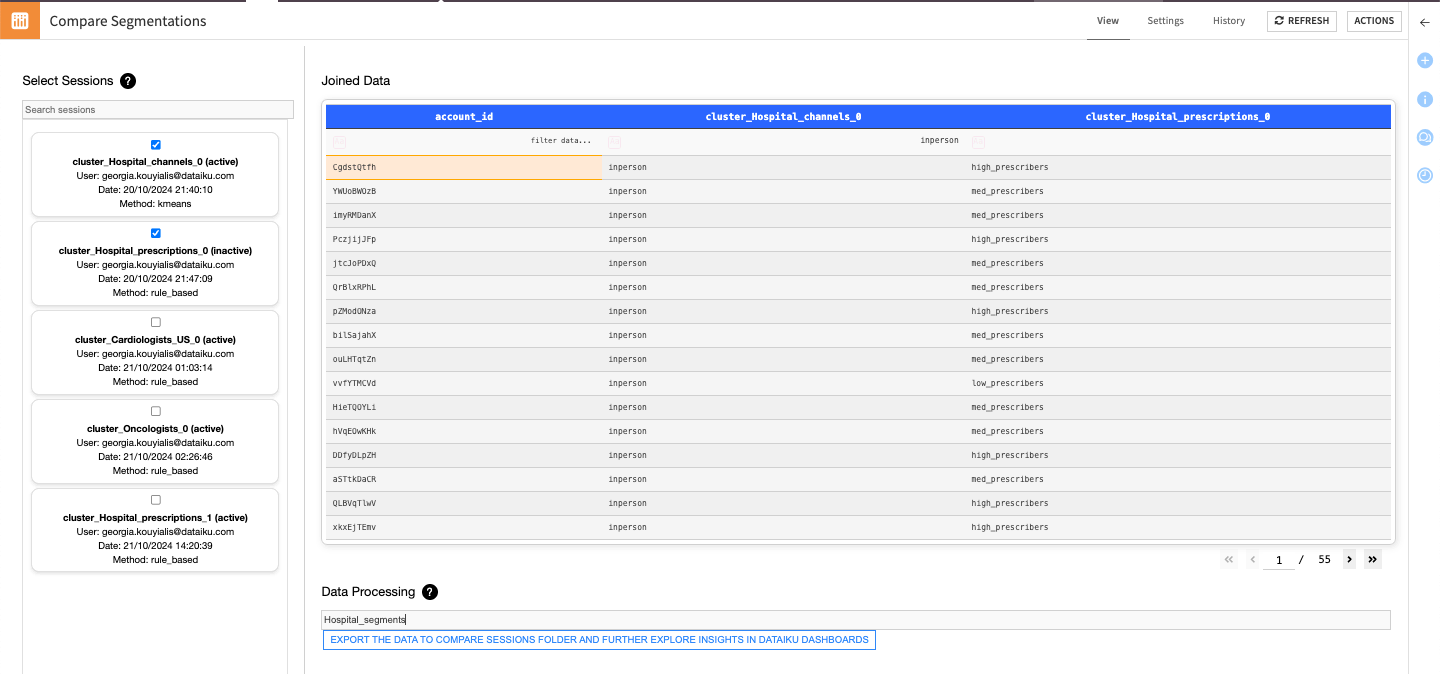This screenshot has height=674, width=1440.
Task: Select the PczjijJFp account cell
Action: 464,240
